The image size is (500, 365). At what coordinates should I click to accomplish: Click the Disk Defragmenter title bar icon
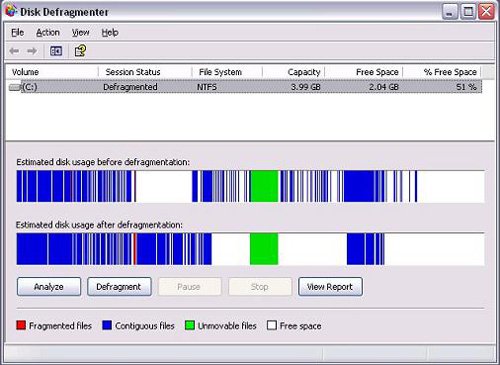point(11,11)
